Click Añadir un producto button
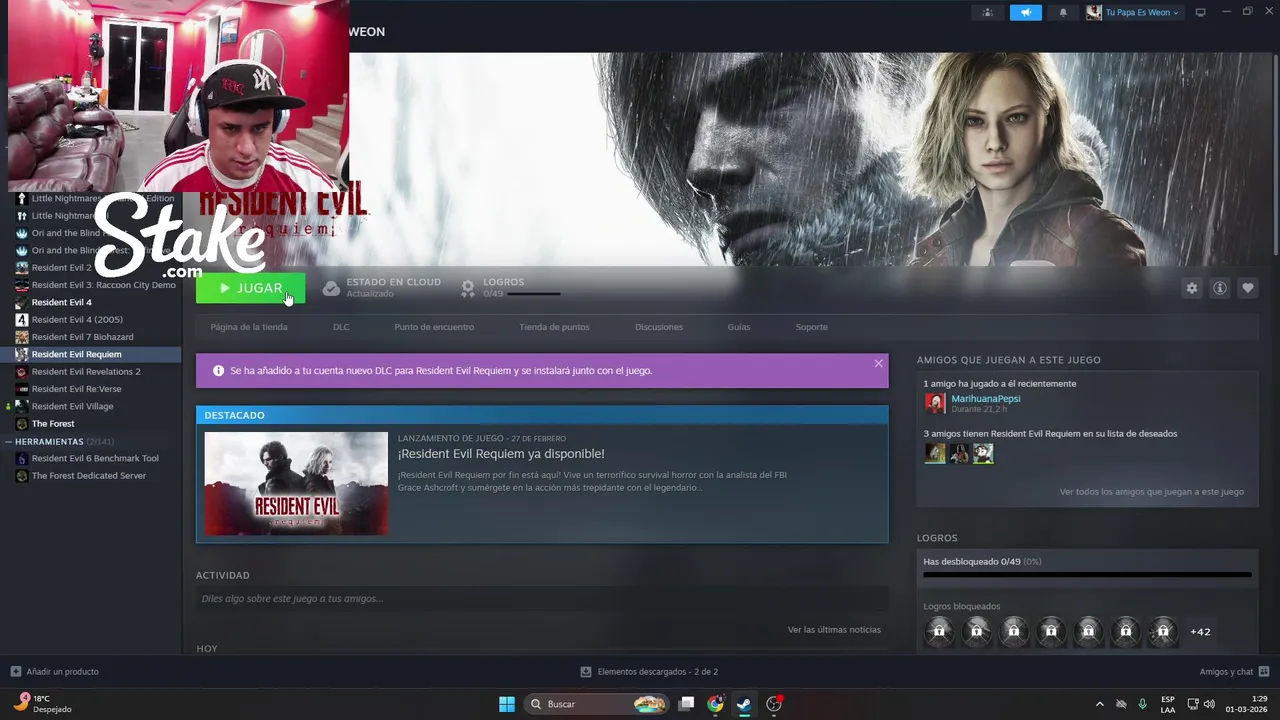This screenshot has height=720, width=1280. 54,672
